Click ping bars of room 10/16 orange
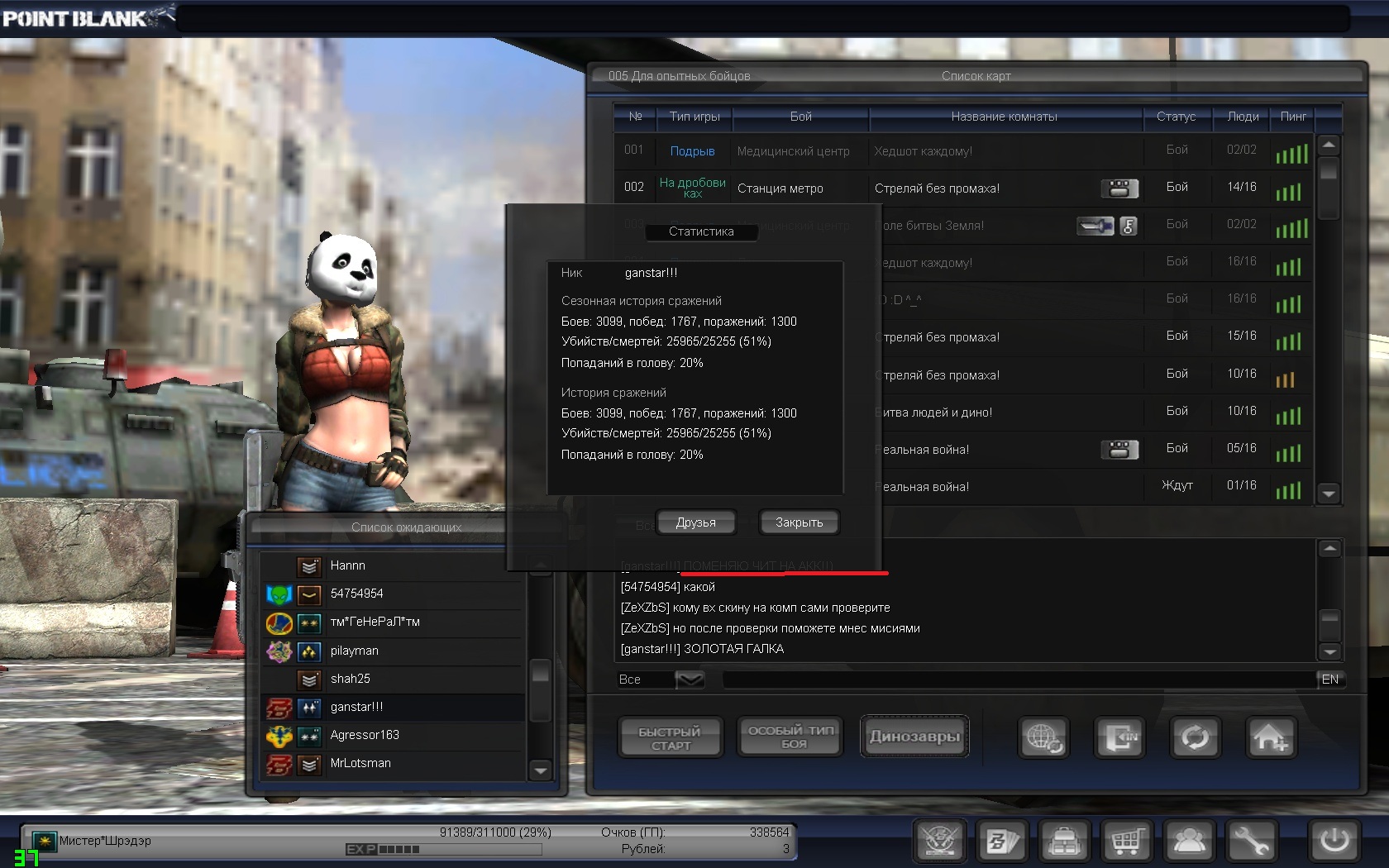Viewport: 1389px width, 868px height. pyautogui.click(x=1285, y=379)
